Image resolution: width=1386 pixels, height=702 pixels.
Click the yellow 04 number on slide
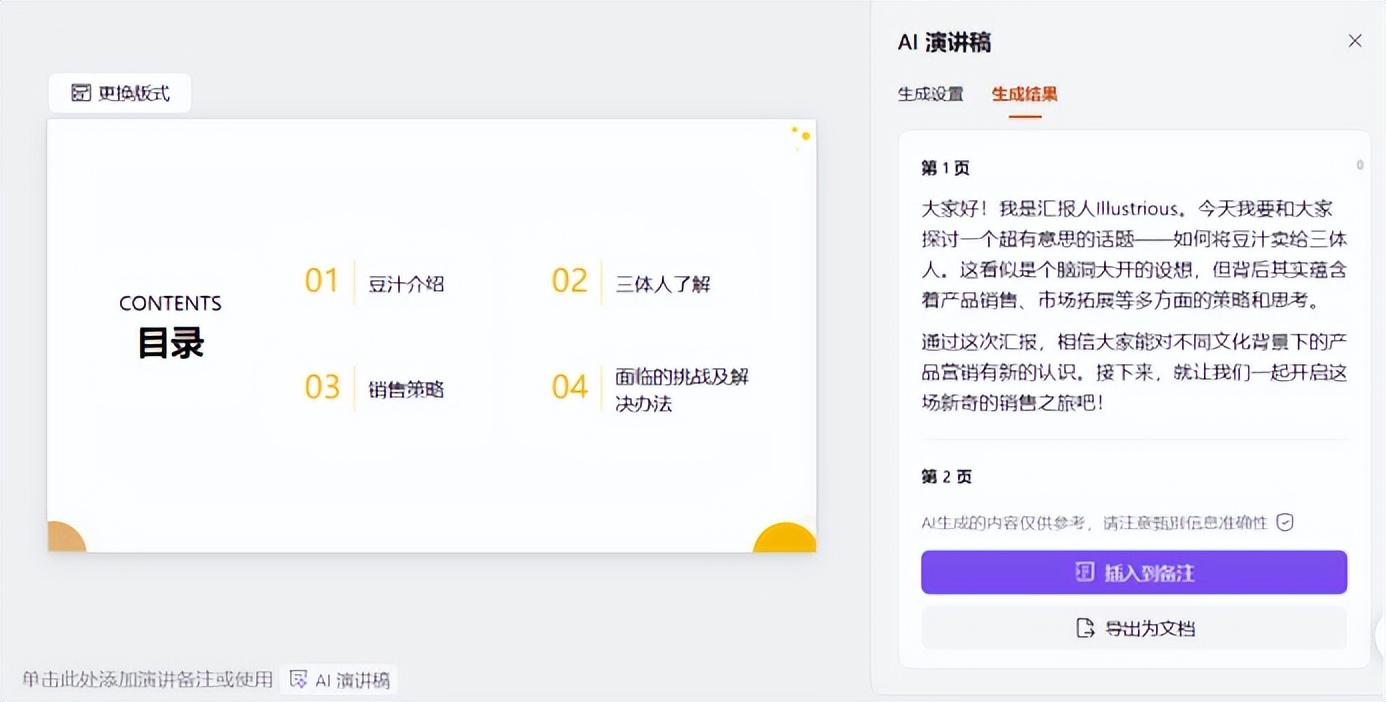click(569, 387)
